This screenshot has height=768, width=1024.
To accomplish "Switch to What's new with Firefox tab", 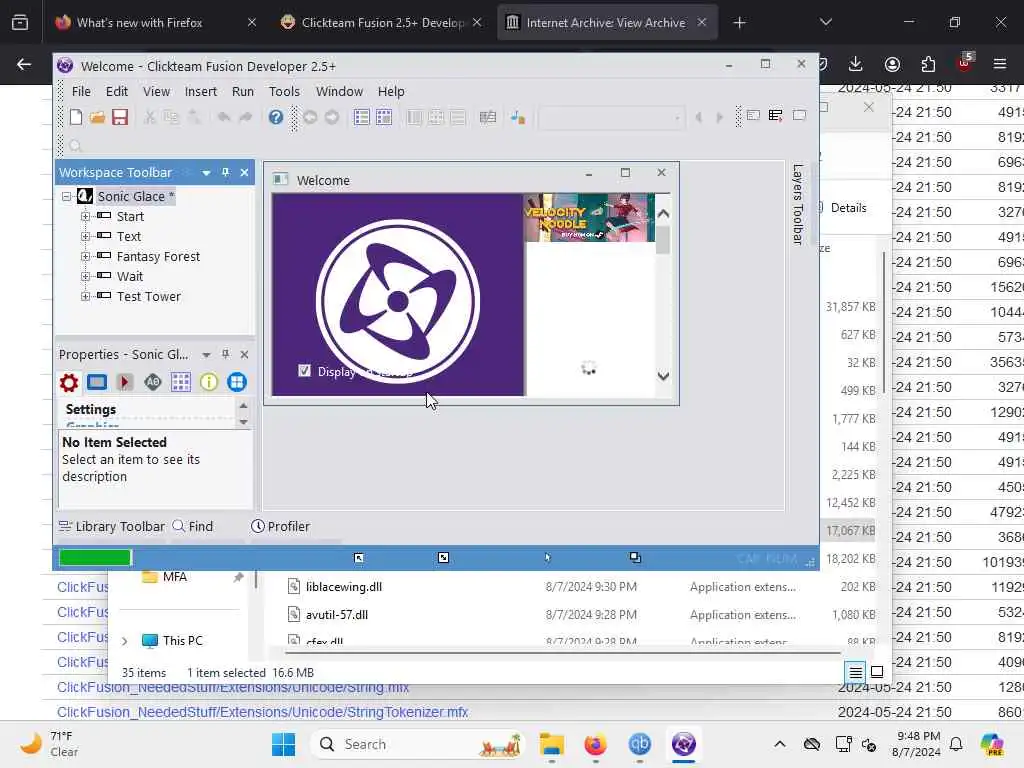I will [x=154, y=22].
